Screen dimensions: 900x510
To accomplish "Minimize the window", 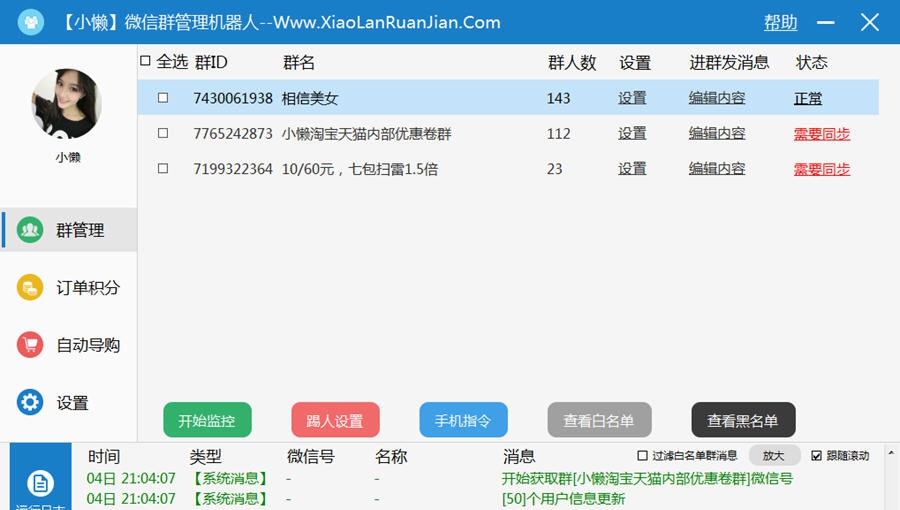I will (x=825, y=22).
